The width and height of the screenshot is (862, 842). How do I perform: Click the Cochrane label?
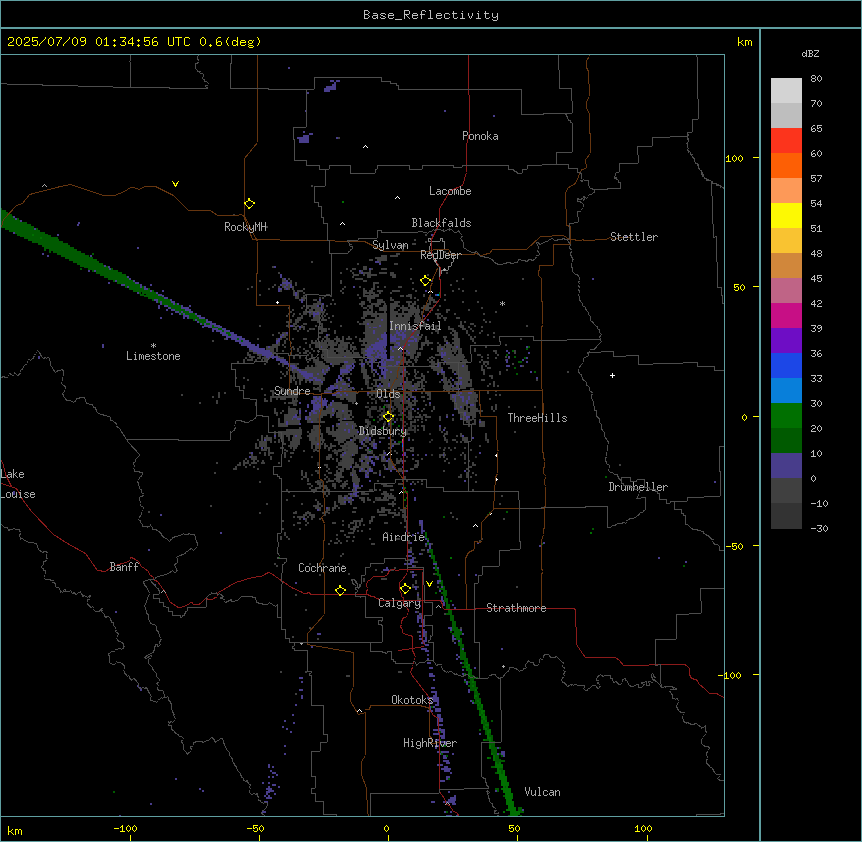point(322,568)
